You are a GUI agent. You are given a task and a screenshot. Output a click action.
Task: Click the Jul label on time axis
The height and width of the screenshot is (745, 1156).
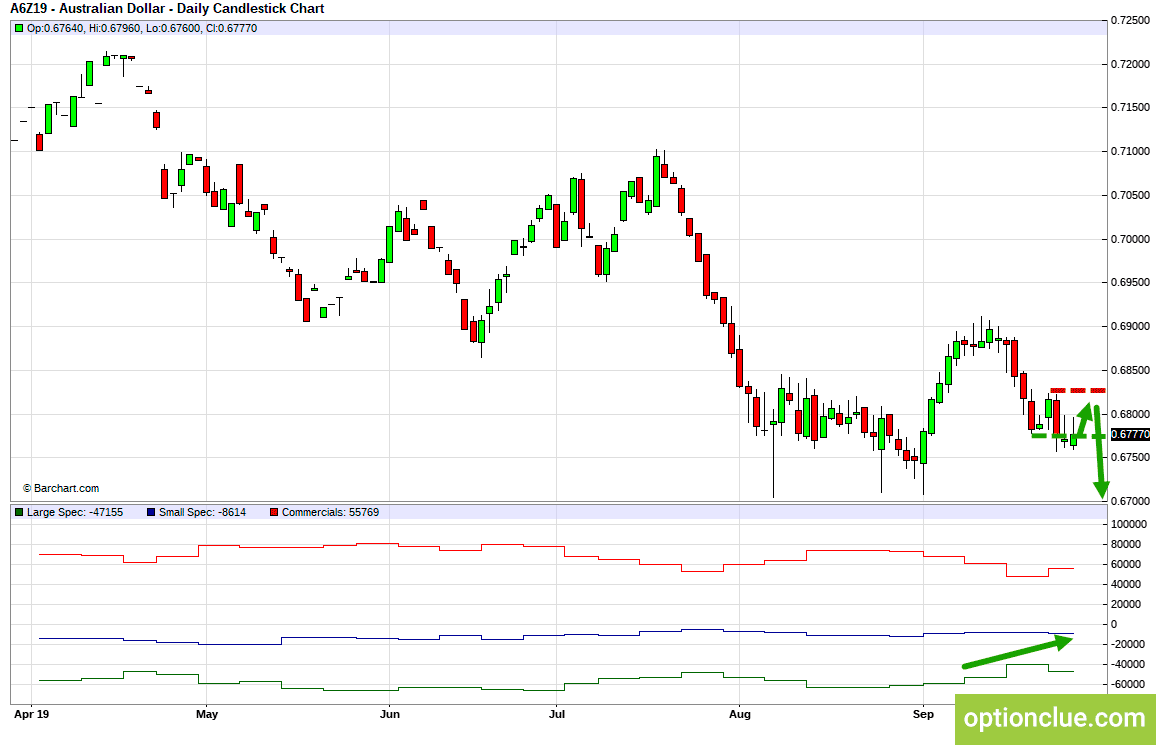(x=557, y=714)
